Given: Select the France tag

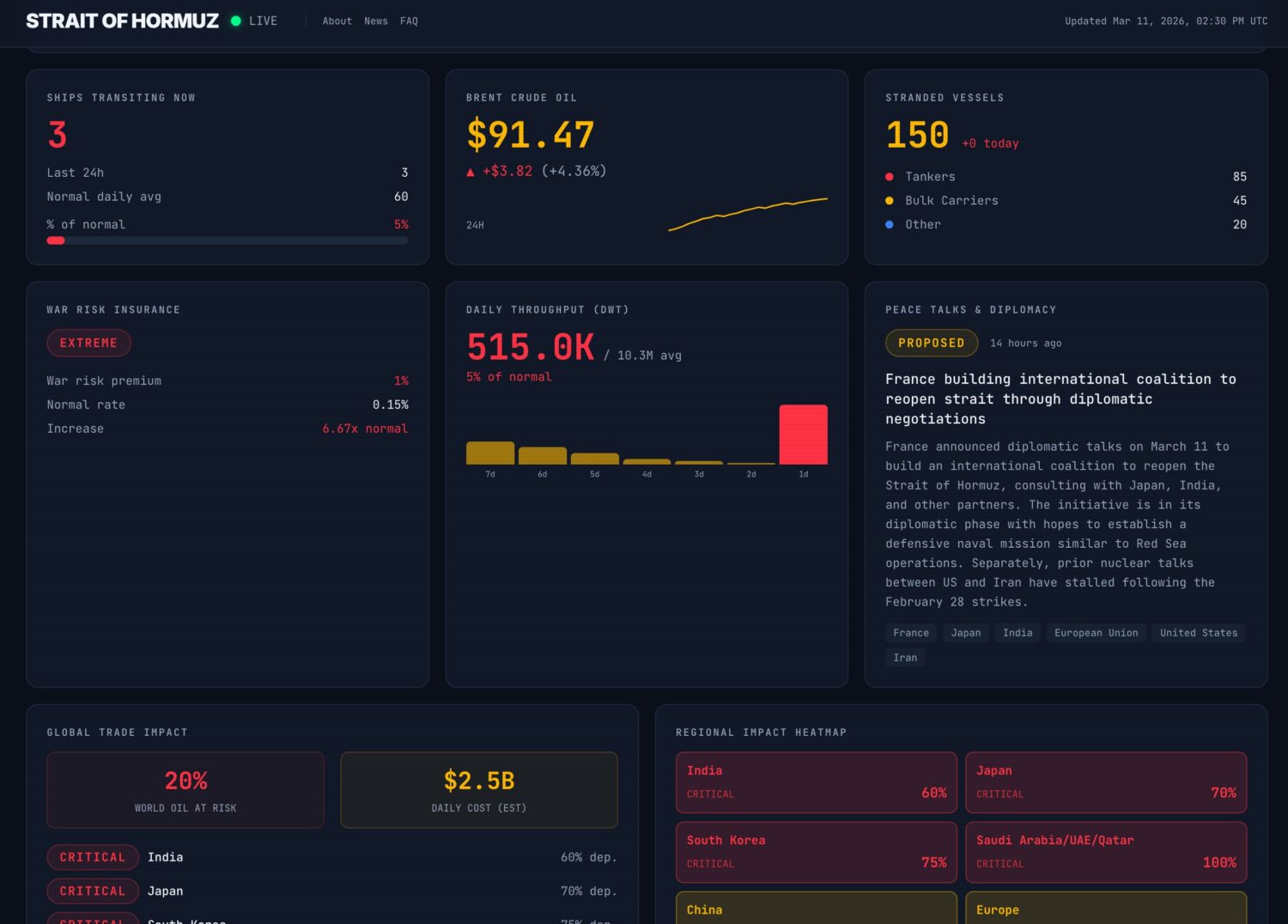Looking at the screenshot, I should (x=911, y=633).
